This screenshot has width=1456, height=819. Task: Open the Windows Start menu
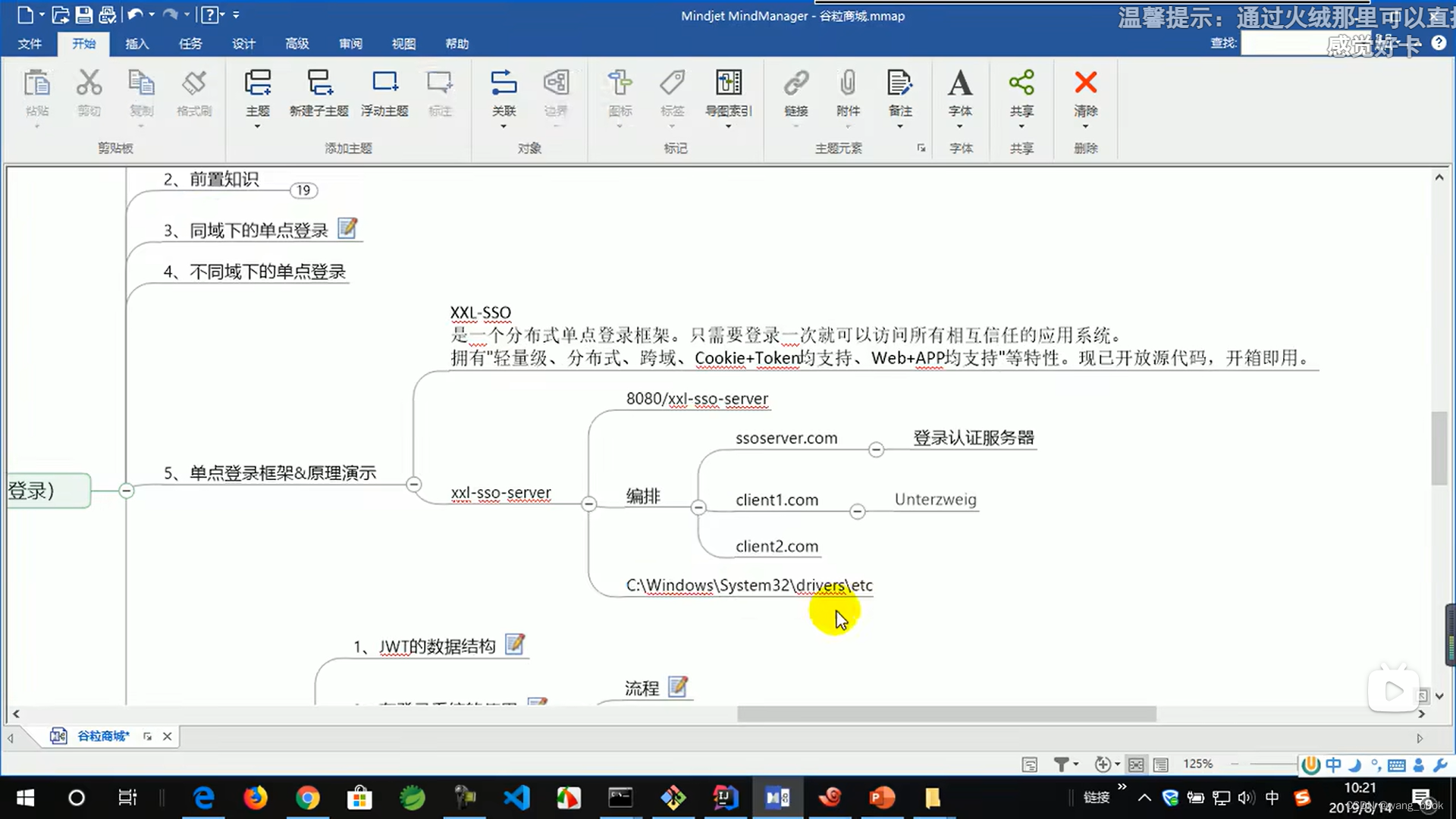pyautogui.click(x=25, y=798)
